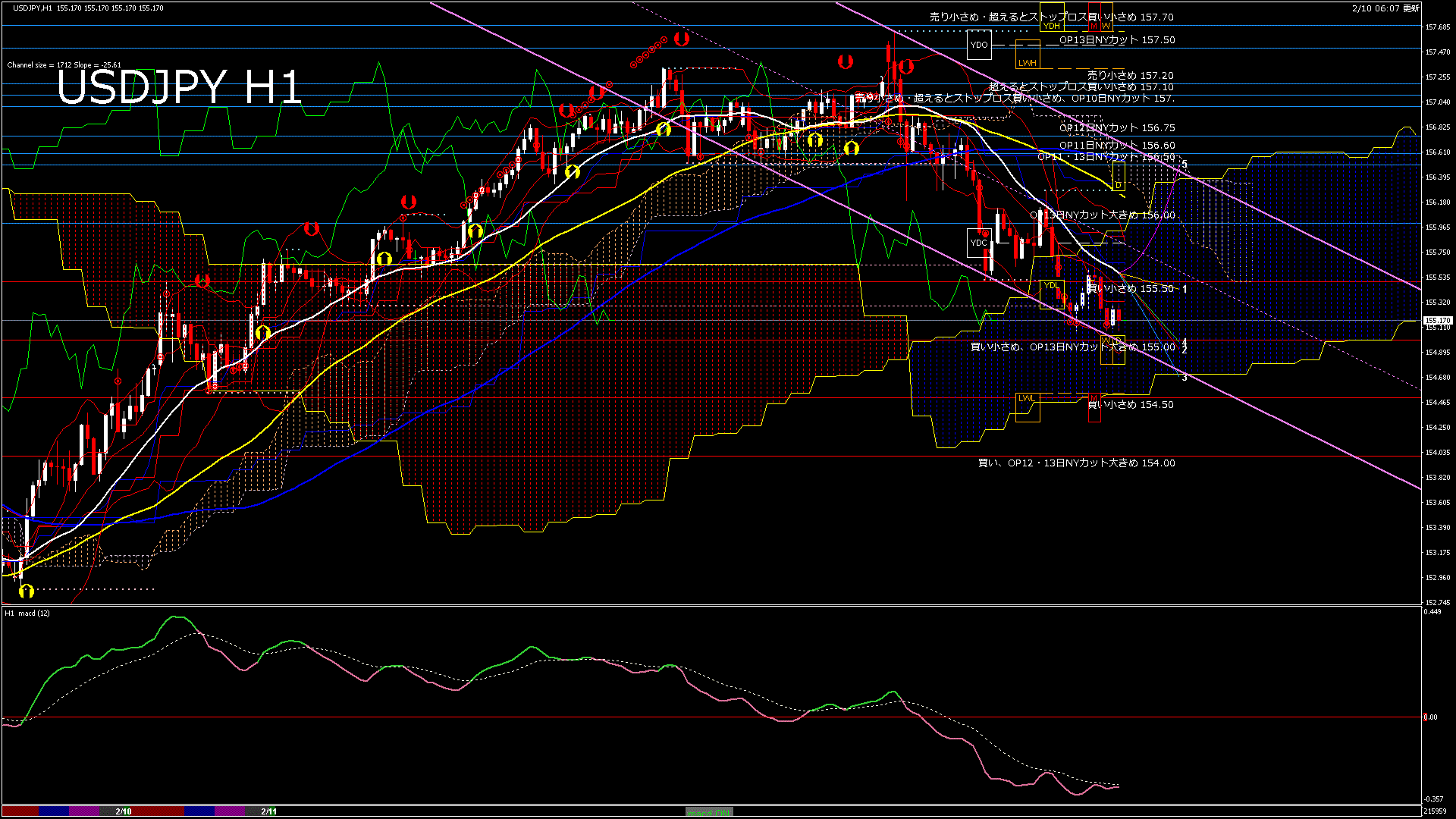Screen dimensions: 1456x819
Task: Click the Channel size Slope info text
Action: [64, 65]
